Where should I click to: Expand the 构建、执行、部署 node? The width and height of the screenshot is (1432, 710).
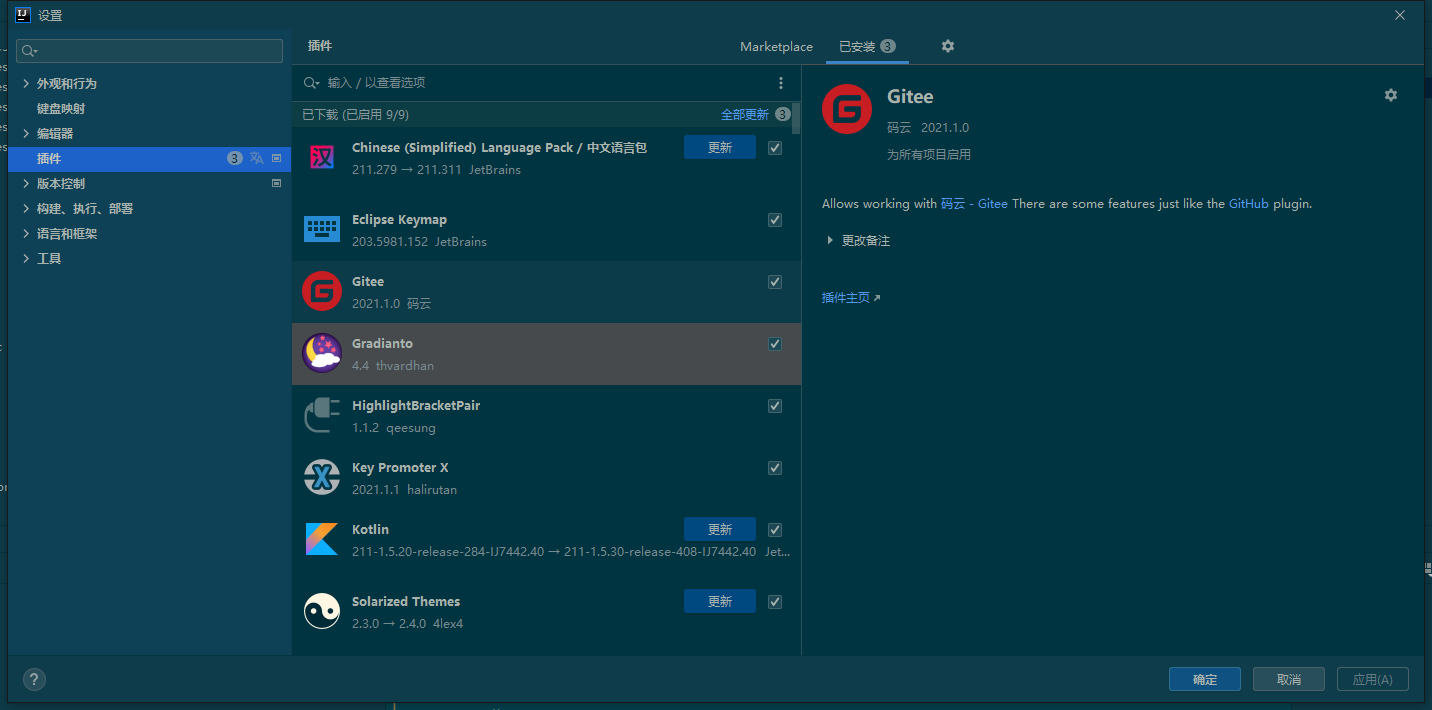pos(26,208)
